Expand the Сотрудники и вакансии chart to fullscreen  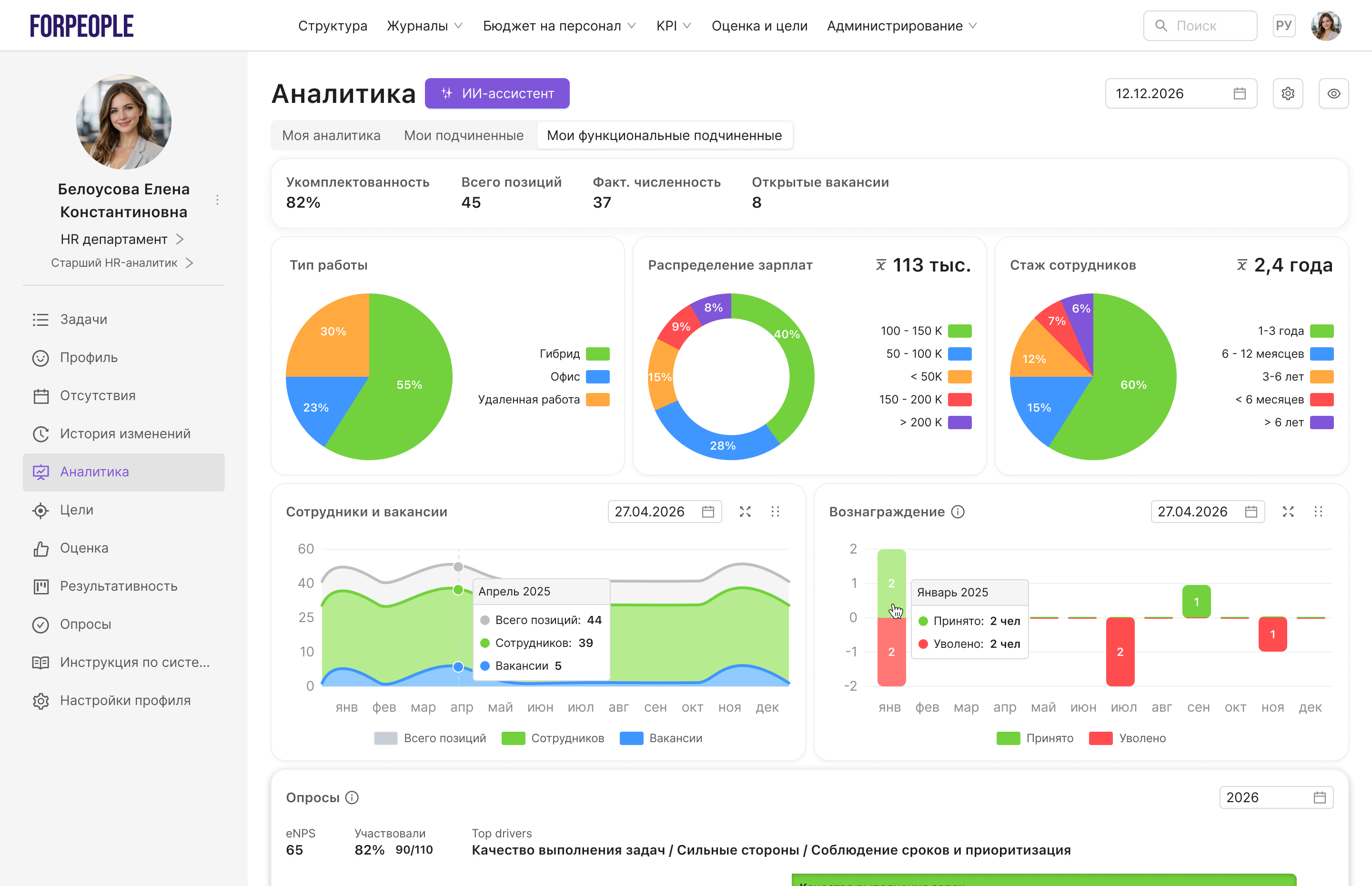(x=745, y=512)
